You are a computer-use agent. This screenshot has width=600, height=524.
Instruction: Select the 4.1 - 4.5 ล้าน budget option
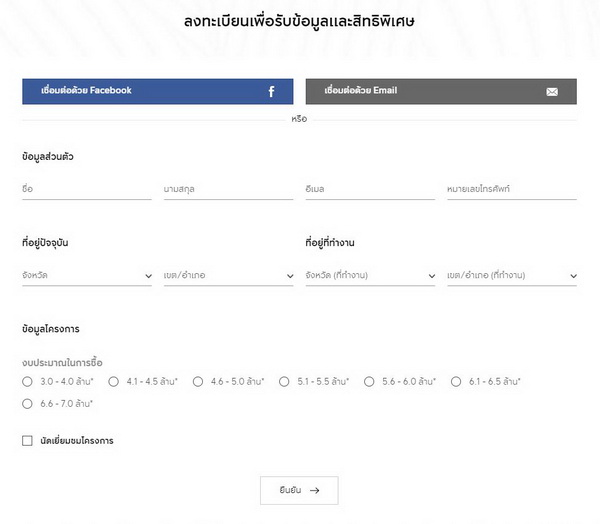pyautogui.click(x=113, y=381)
